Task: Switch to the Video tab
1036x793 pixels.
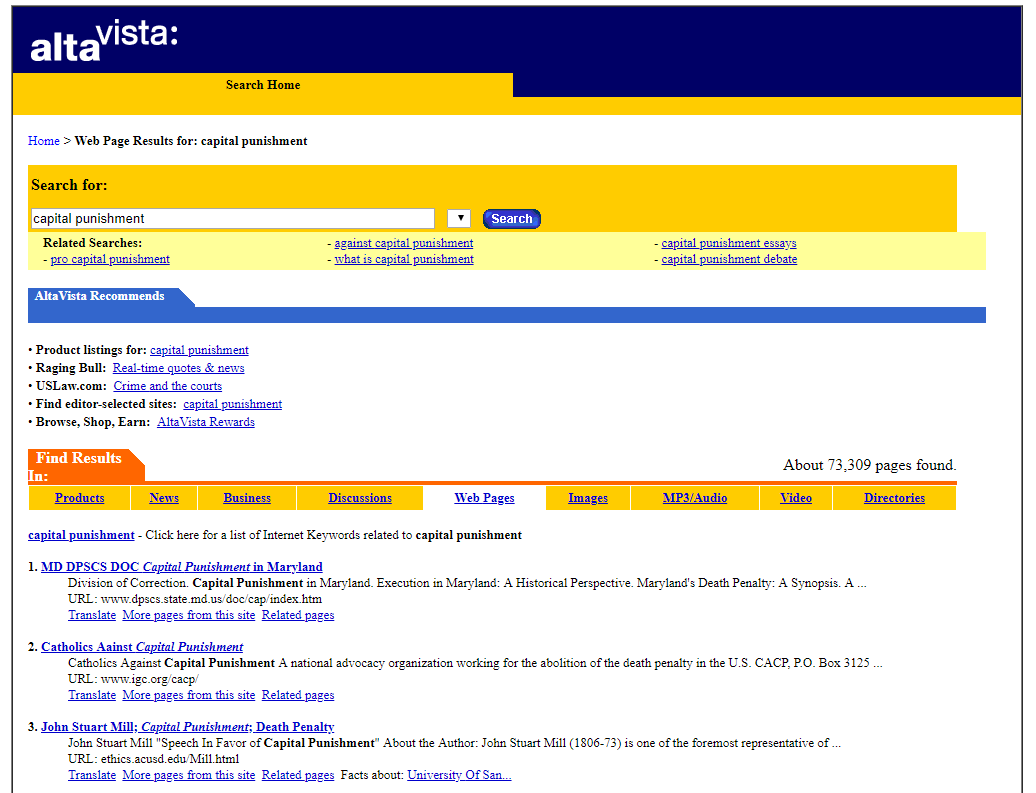Action: (x=796, y=498)
